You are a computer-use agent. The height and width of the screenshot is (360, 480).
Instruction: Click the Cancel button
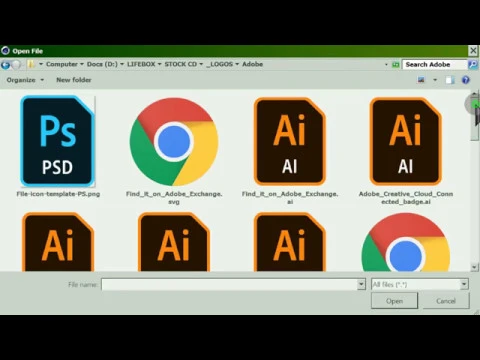pos(446,301)
